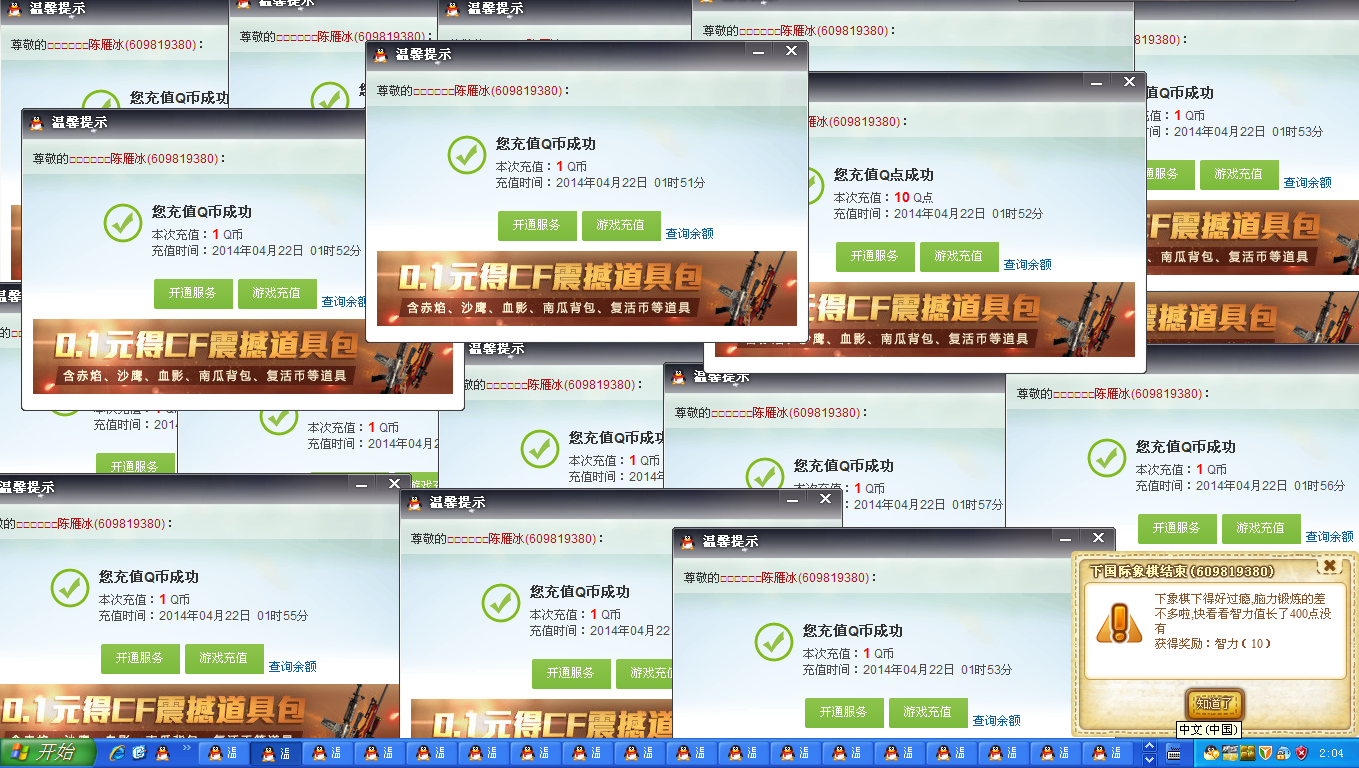Click 游戏充值 in the 01时56分 dialog
Viewport: 1359px width, 768px height.
click(1261, 529)
